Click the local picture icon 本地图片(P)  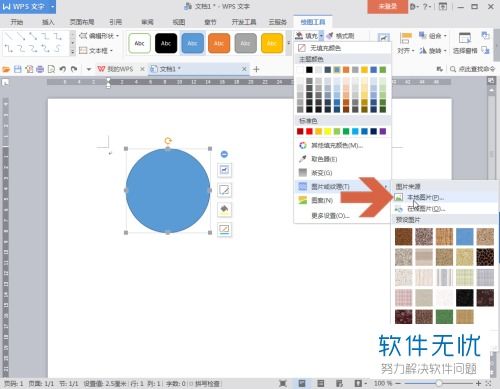click(x=399, y=197)
